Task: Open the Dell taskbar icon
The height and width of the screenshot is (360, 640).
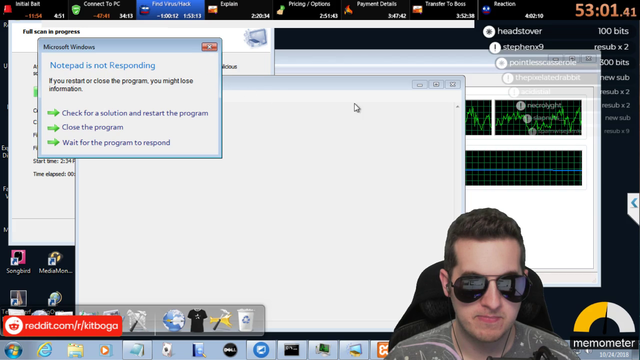Action: [x=230, y=350]
